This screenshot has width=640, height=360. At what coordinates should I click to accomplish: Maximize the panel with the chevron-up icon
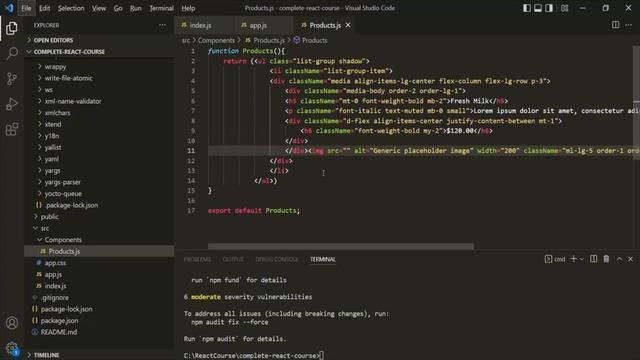coord(619,259)
